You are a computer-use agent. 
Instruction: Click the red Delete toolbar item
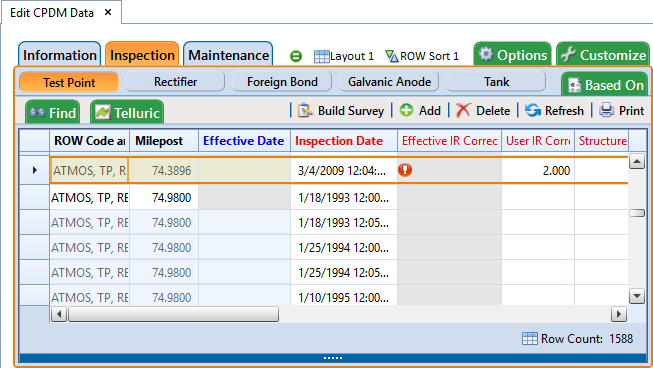pyautogui.click(x=483, y=111)
